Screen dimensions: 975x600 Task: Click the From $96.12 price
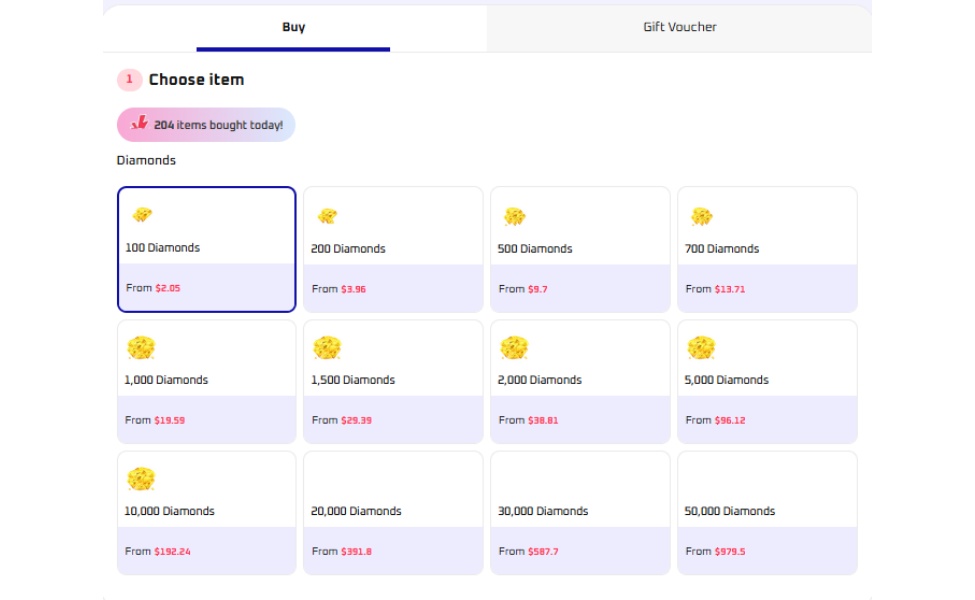point(715,420)
